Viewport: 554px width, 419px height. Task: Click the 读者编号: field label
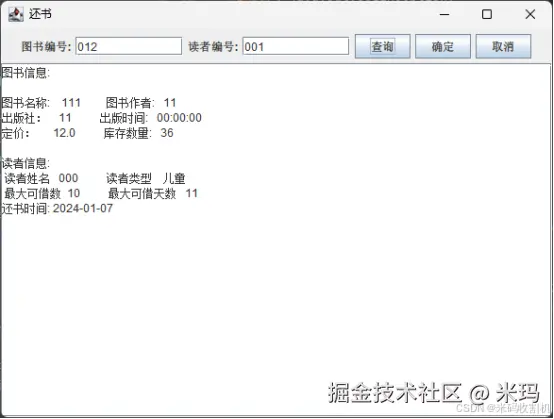[x=213, y=46]
